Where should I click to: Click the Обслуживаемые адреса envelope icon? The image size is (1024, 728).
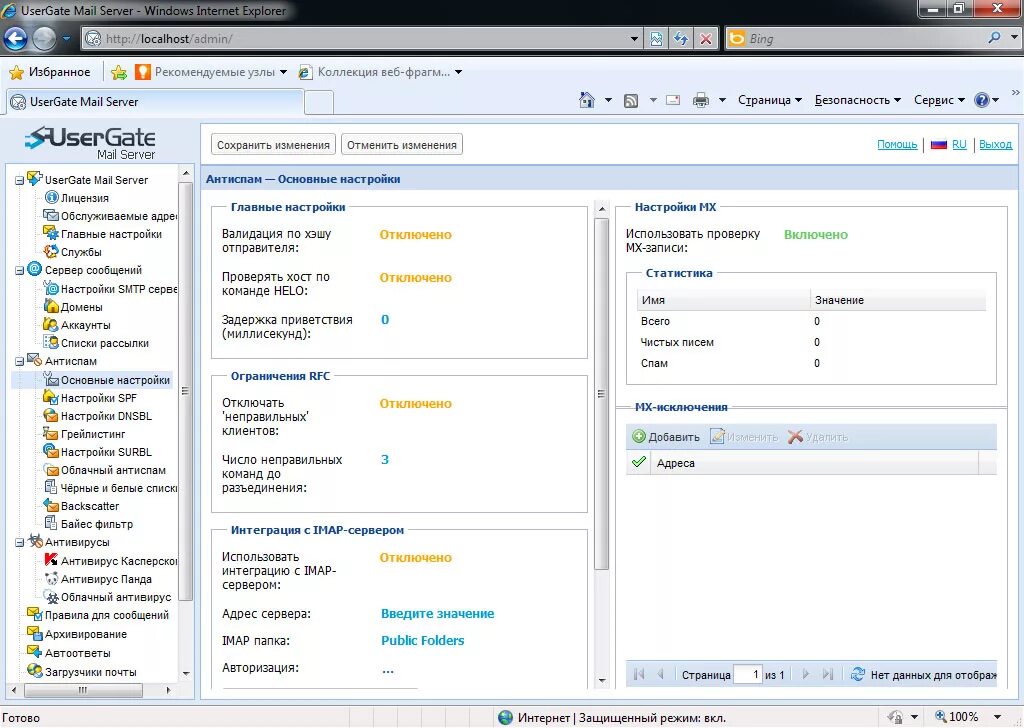(51, 215)
